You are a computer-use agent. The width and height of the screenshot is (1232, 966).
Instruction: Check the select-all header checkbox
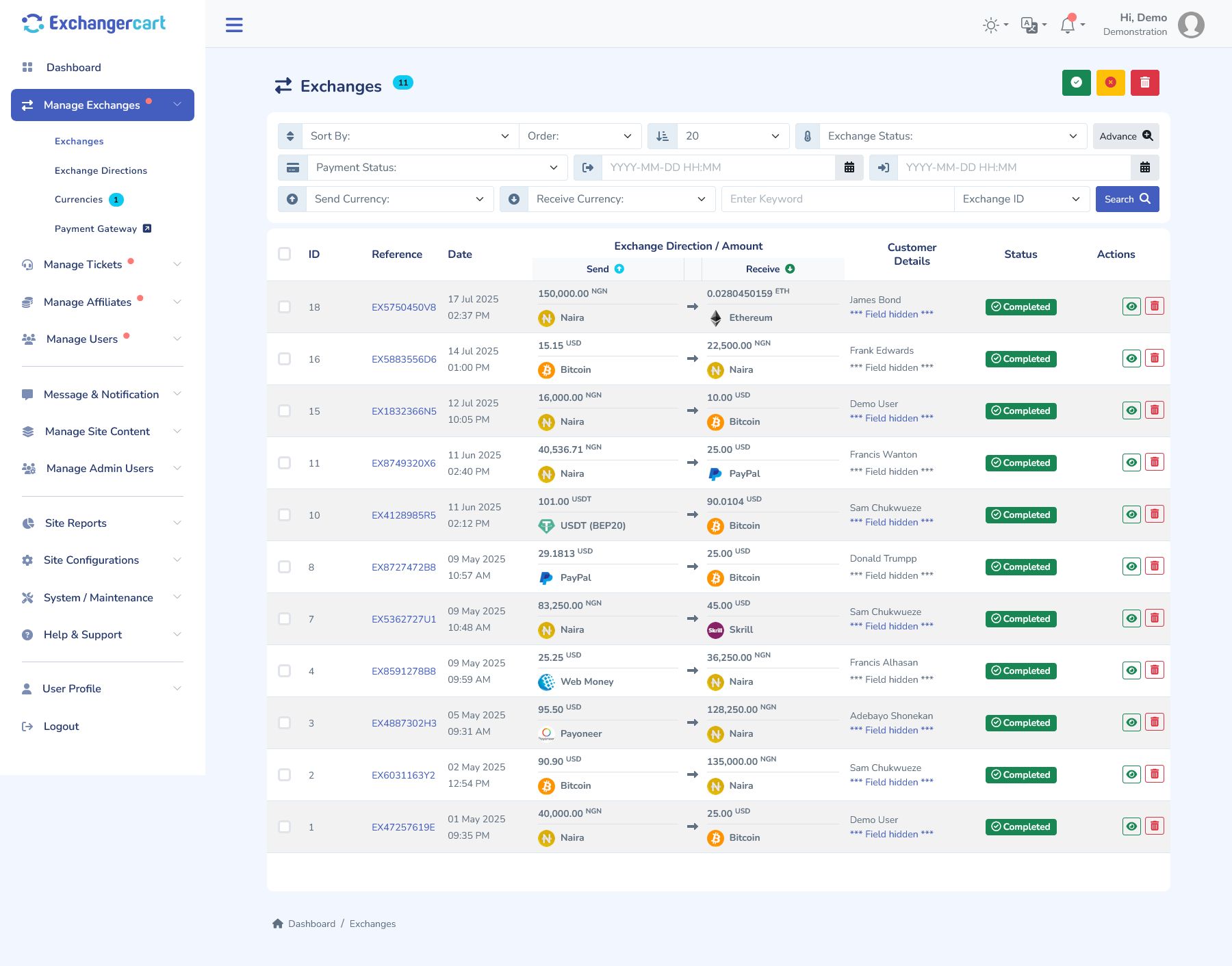285,254
